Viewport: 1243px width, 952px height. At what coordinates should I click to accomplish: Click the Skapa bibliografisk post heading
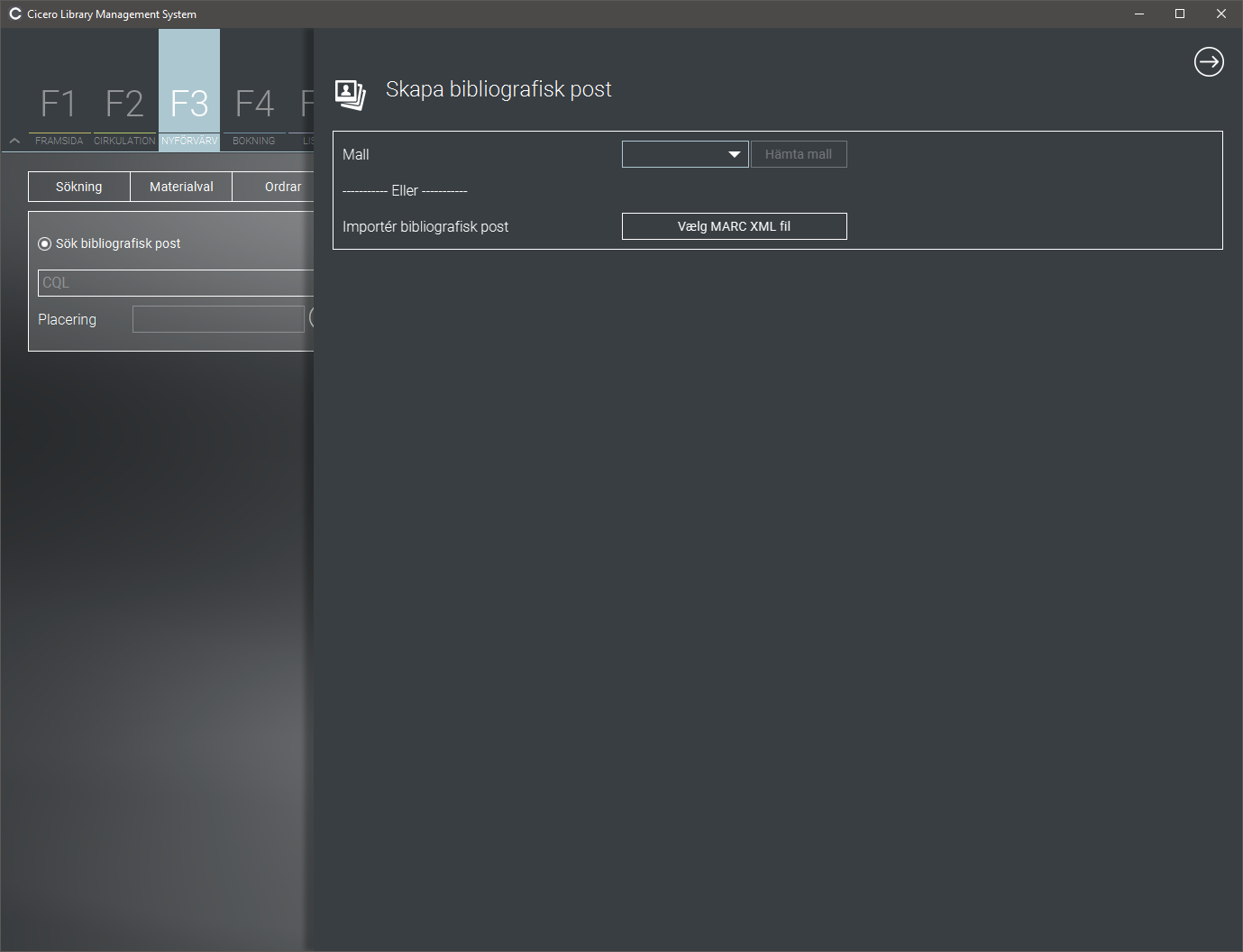pyautogui.click(x=498, y=89)
